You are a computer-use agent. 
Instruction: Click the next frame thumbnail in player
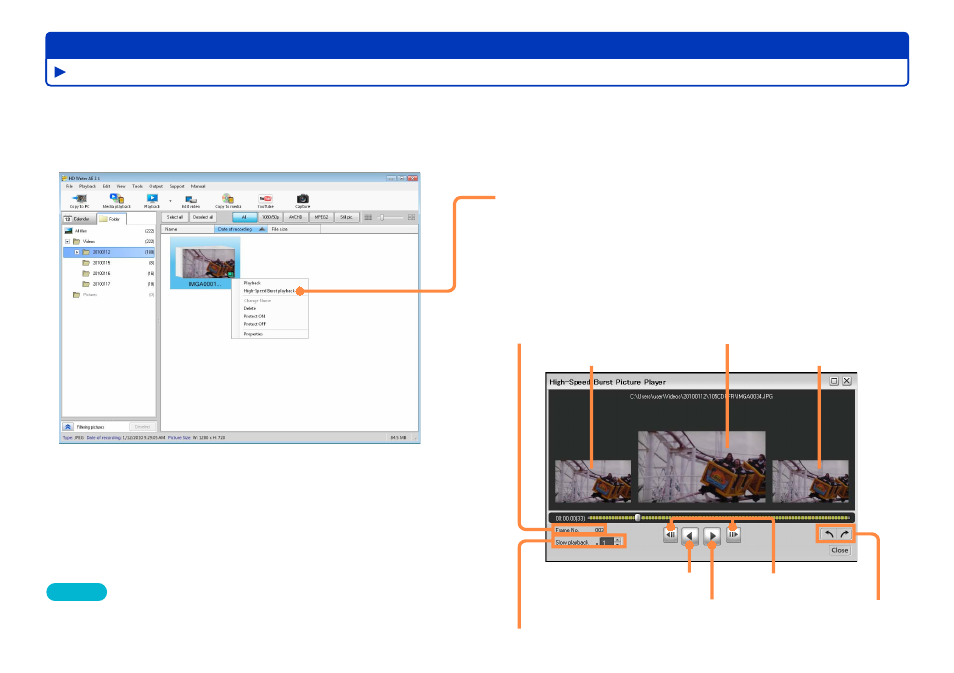(810, 481)
